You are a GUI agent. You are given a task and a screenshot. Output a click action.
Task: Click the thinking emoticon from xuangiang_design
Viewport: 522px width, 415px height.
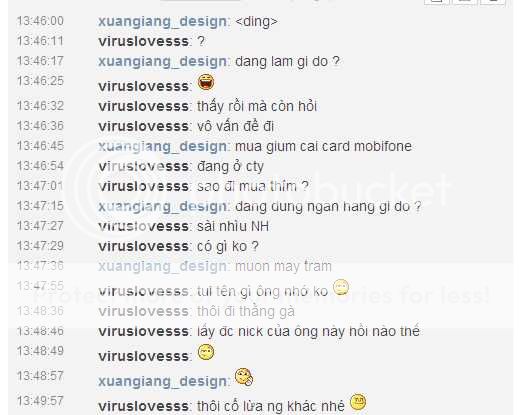244,377
